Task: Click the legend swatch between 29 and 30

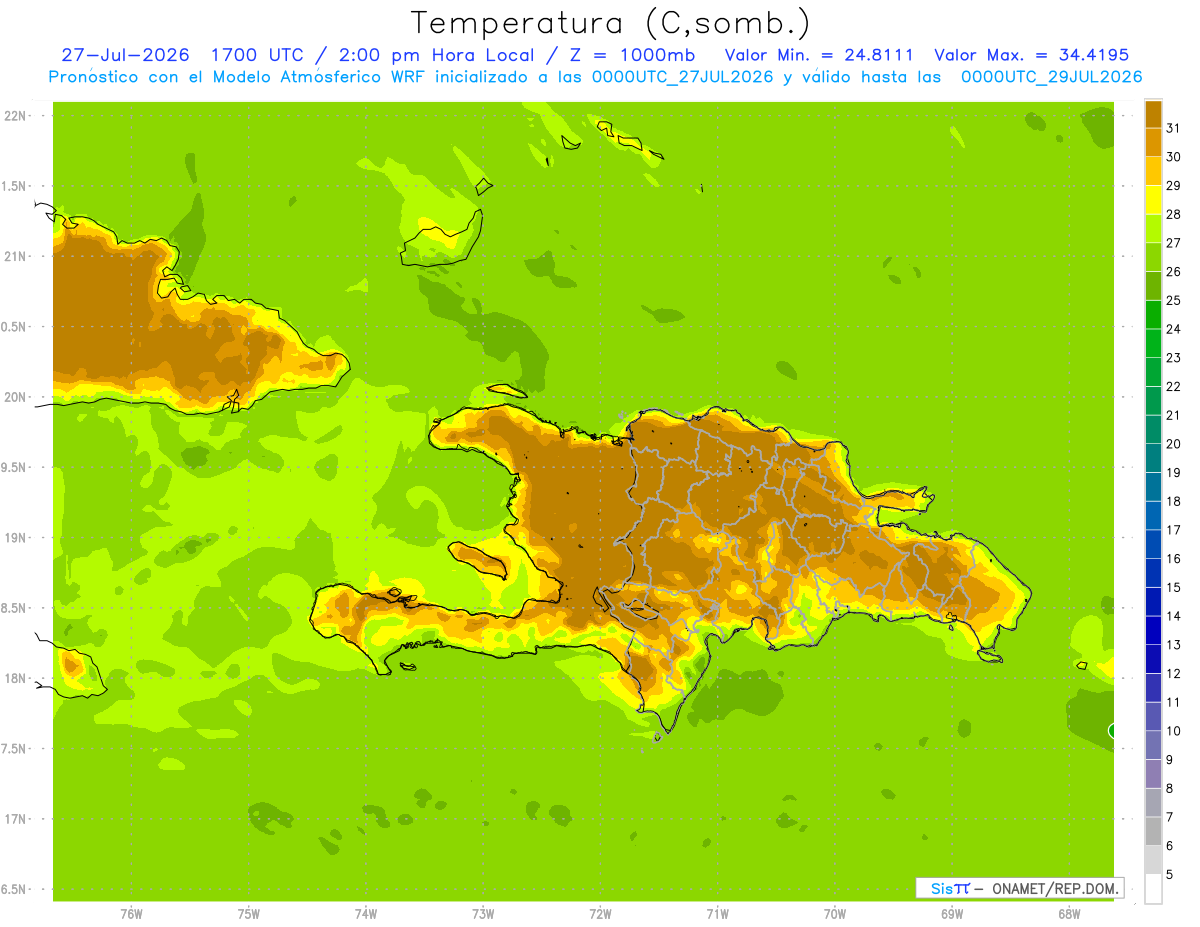Action: (x=1153, y=171)
